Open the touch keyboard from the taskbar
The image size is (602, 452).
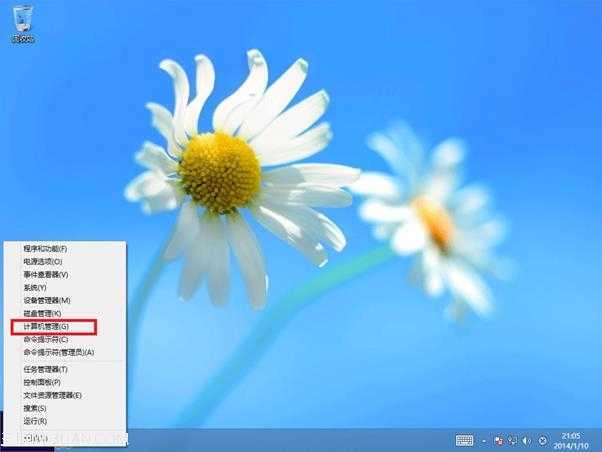(464, 440)
